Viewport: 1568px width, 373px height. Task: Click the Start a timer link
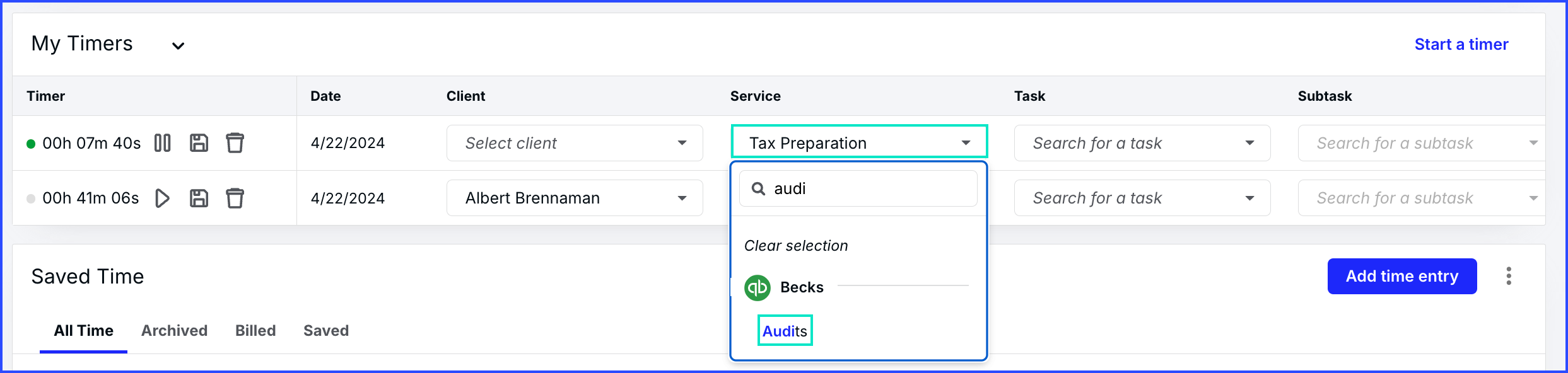pyautogui.click(x=1461, y=44)
